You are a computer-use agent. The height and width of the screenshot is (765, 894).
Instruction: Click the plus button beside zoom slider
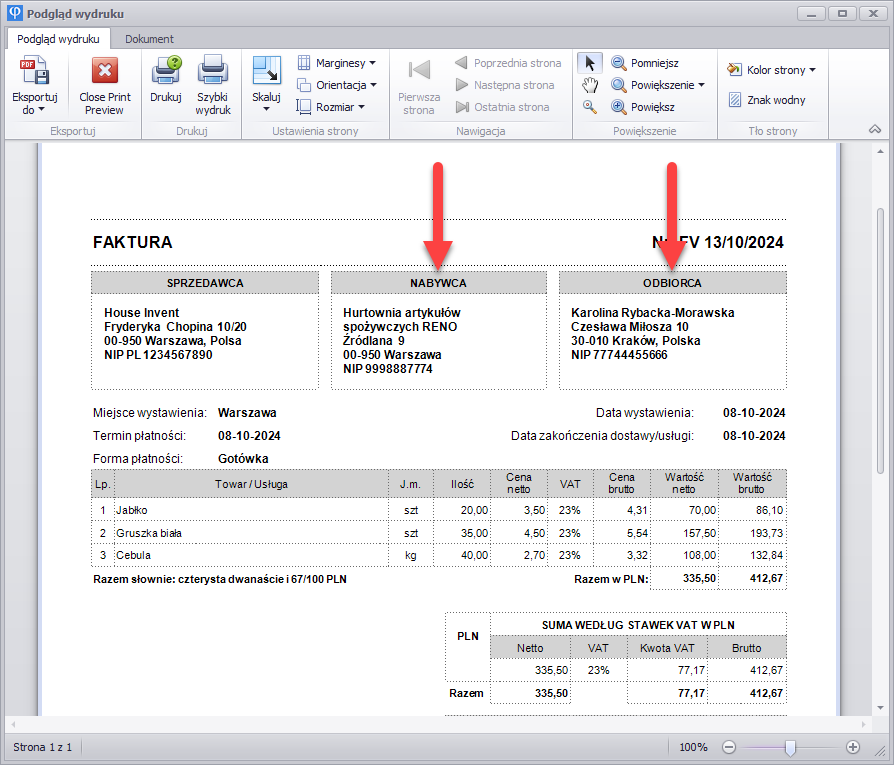[x=853, y=747]
